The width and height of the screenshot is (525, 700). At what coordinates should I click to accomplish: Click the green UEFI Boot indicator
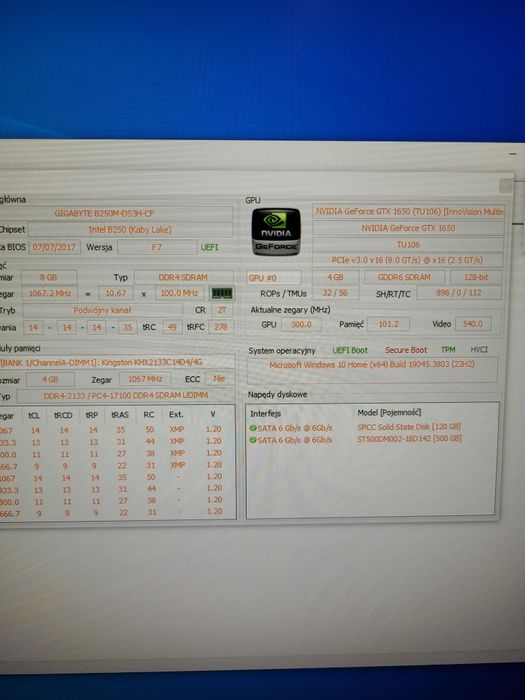pos(350,350)
